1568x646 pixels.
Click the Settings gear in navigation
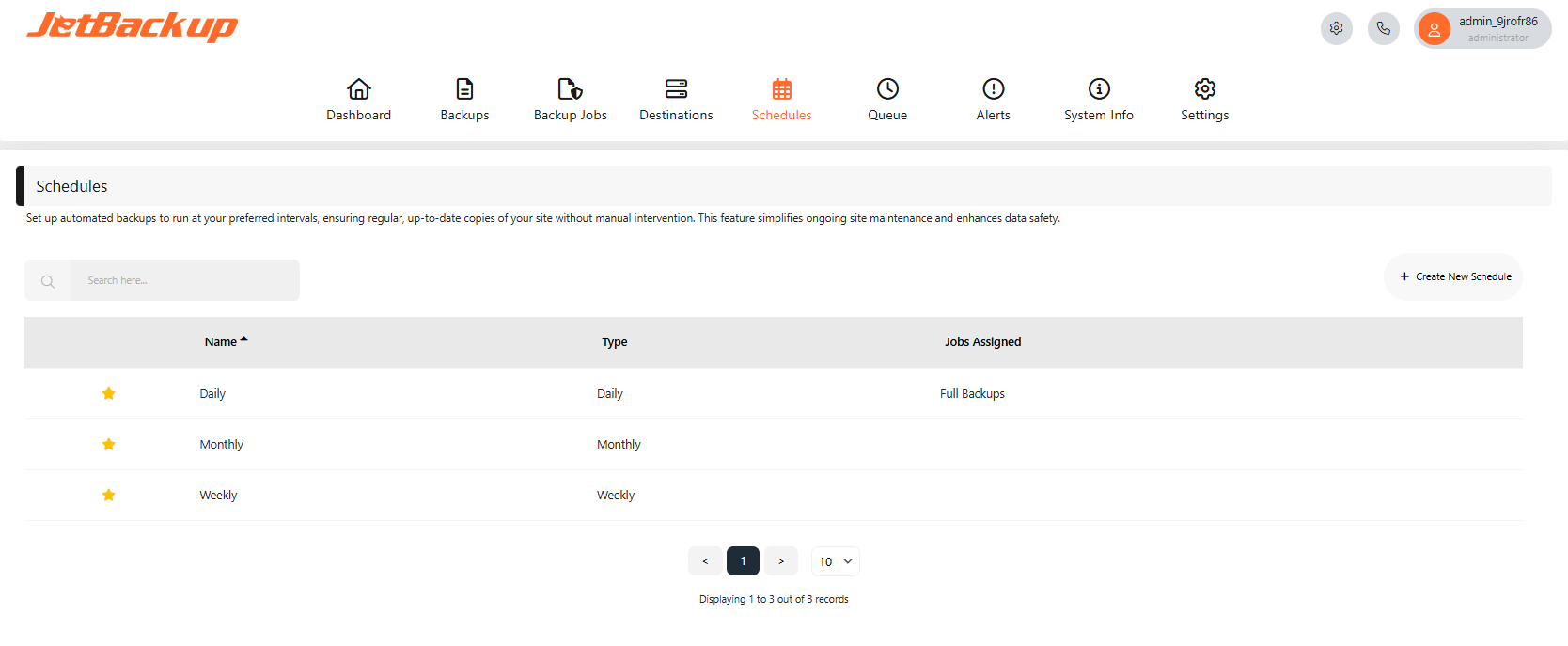(1204, 89)
